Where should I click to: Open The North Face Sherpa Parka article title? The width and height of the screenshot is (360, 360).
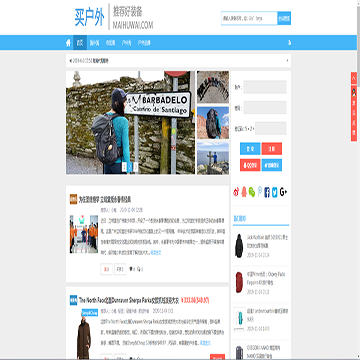(129, 300)
